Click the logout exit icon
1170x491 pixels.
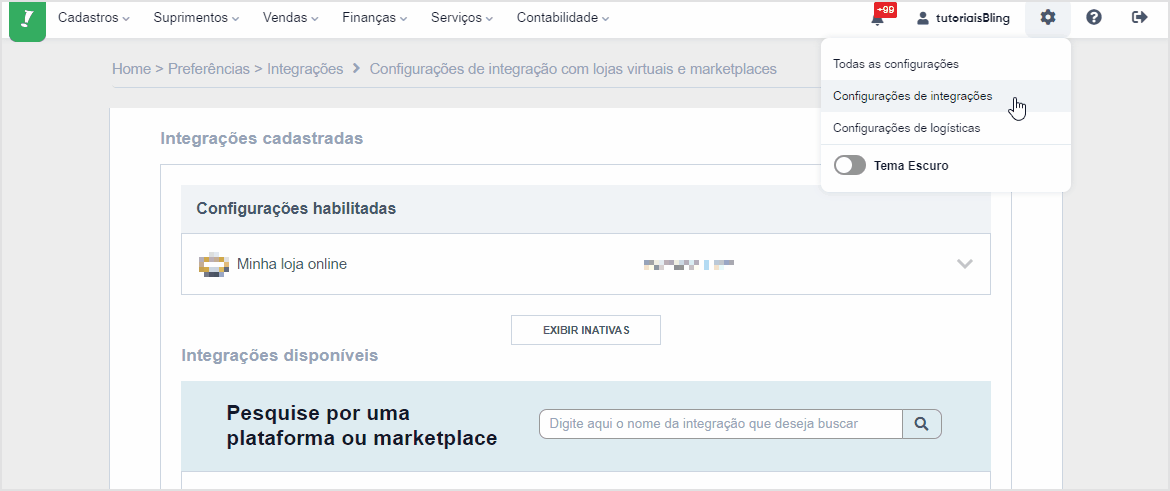[x=1139, y=18]
